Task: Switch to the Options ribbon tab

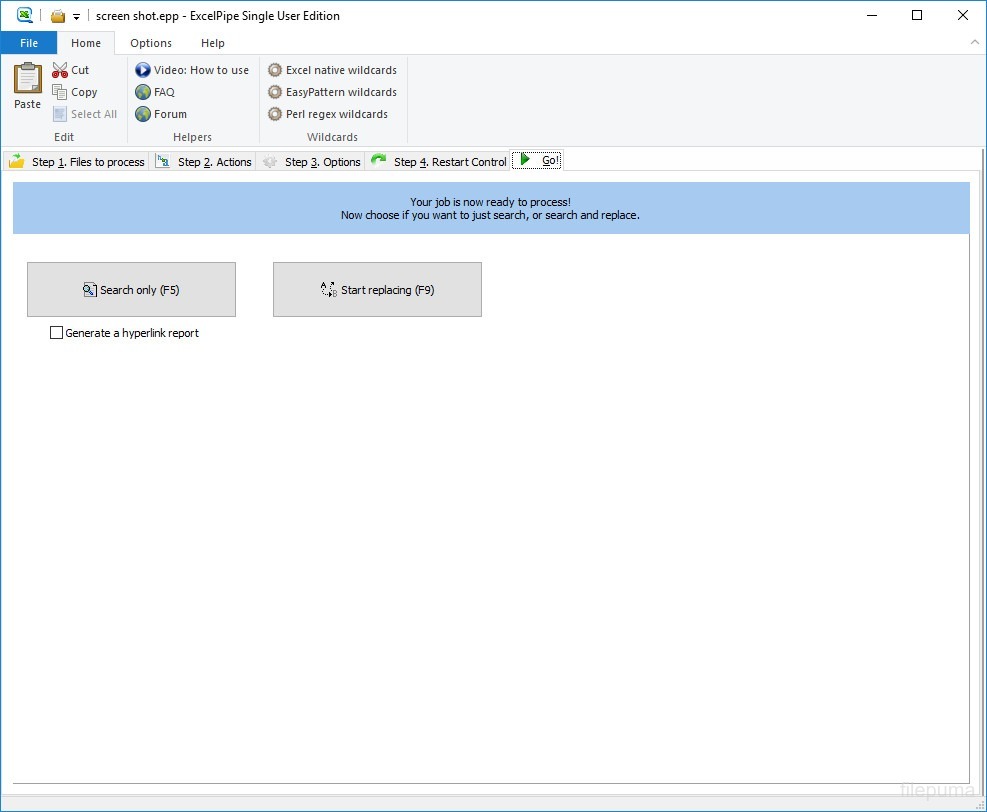Action: click(x=151, y=43)
